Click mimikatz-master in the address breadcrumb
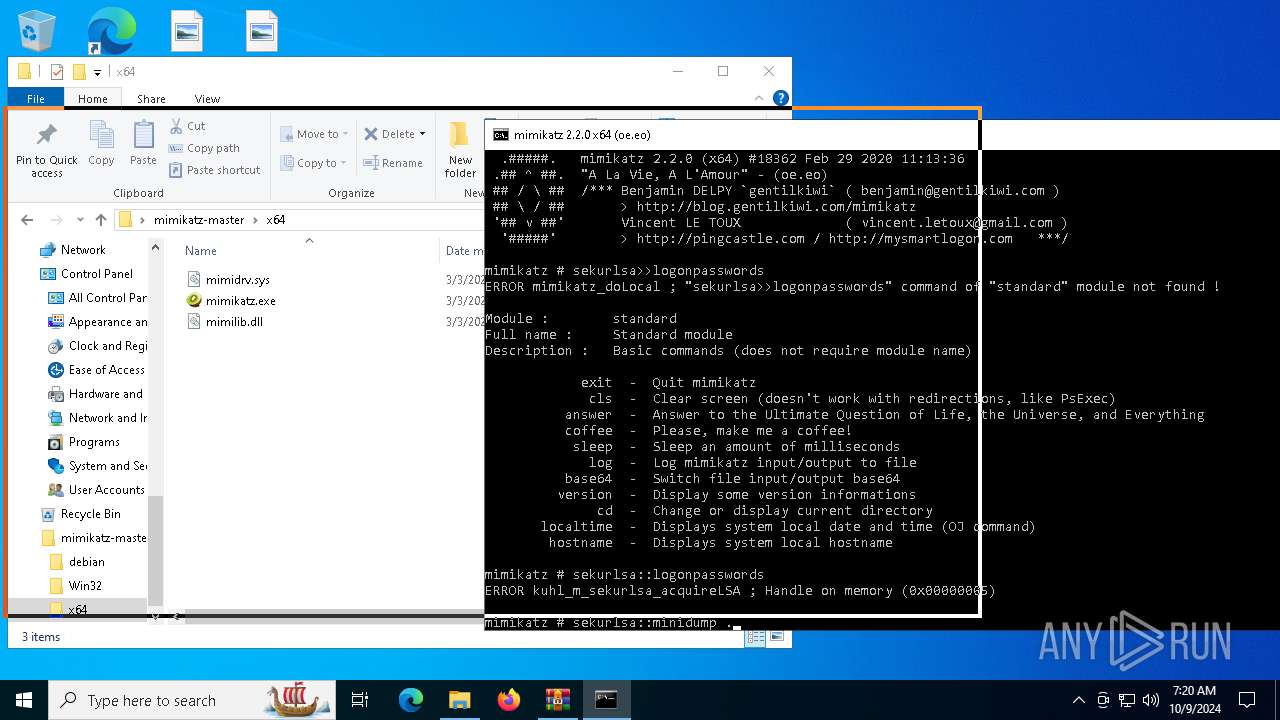Viewport: 1280px width, 720px height. pyautogui.click(x=200, y=220)
